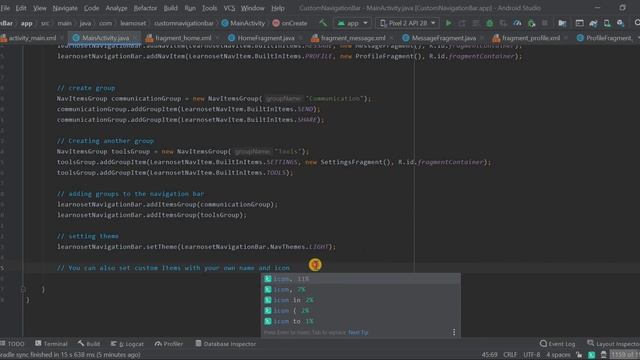The width and height of the screenshot is (640, 360).
Task: Click learnoset in the breadcrumb bar
Action: tap(133, 23)
